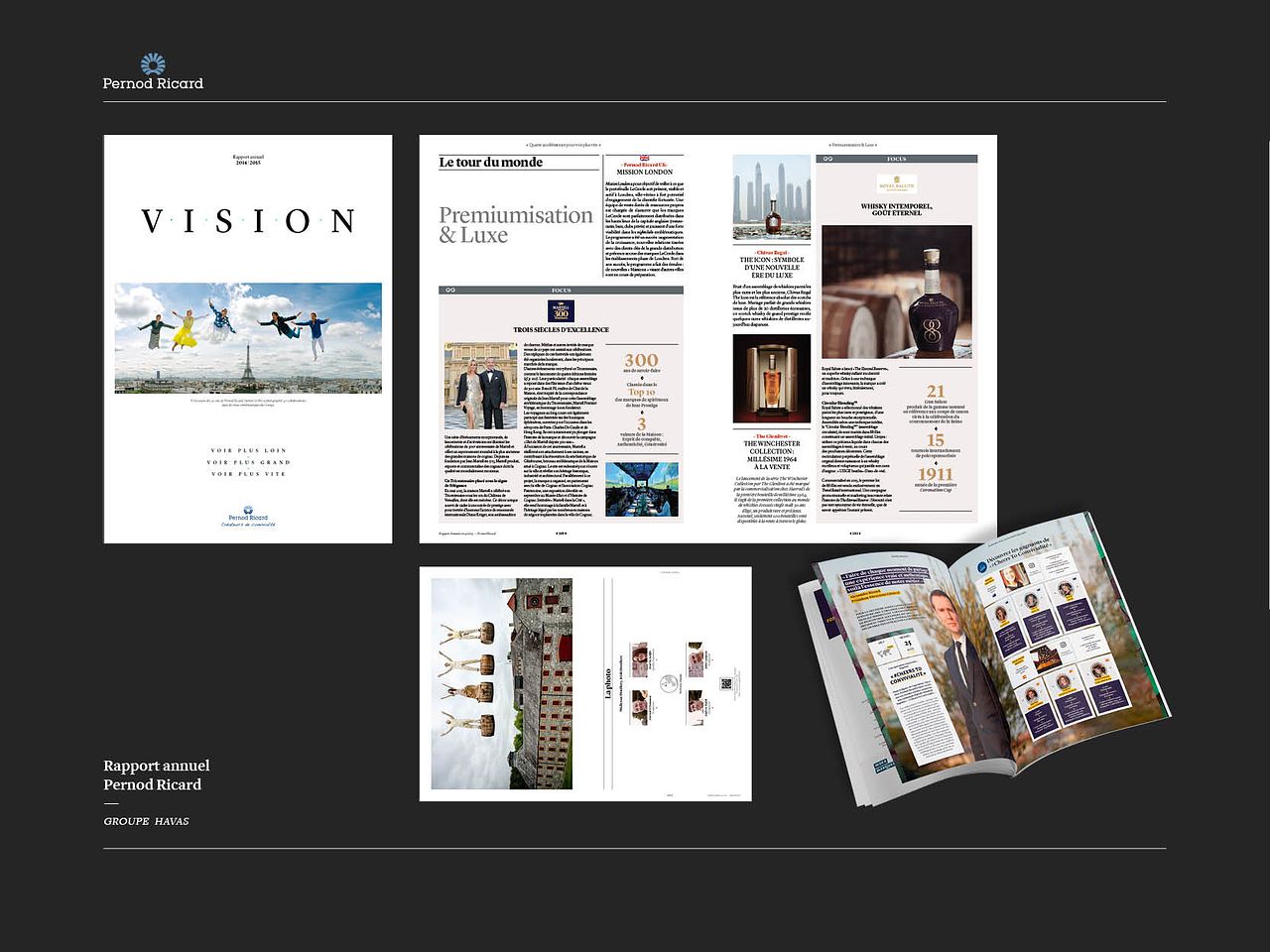
Task: Click the Royal Salute logo
Action: click(896, 184)
